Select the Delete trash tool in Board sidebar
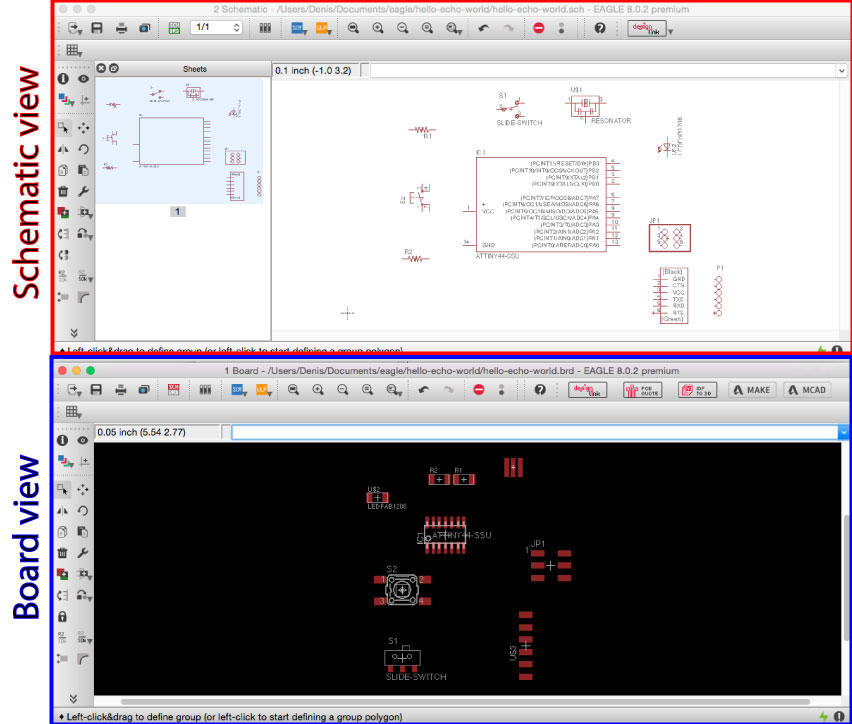Screen dimensions: 852x724 pyautogui.click(x=62, y=553)
